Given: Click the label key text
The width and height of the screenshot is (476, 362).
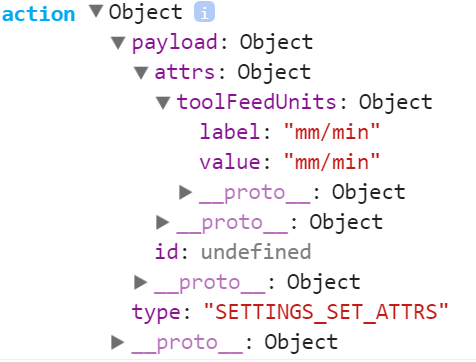Looking at the screenshot, I should point(230,132).
